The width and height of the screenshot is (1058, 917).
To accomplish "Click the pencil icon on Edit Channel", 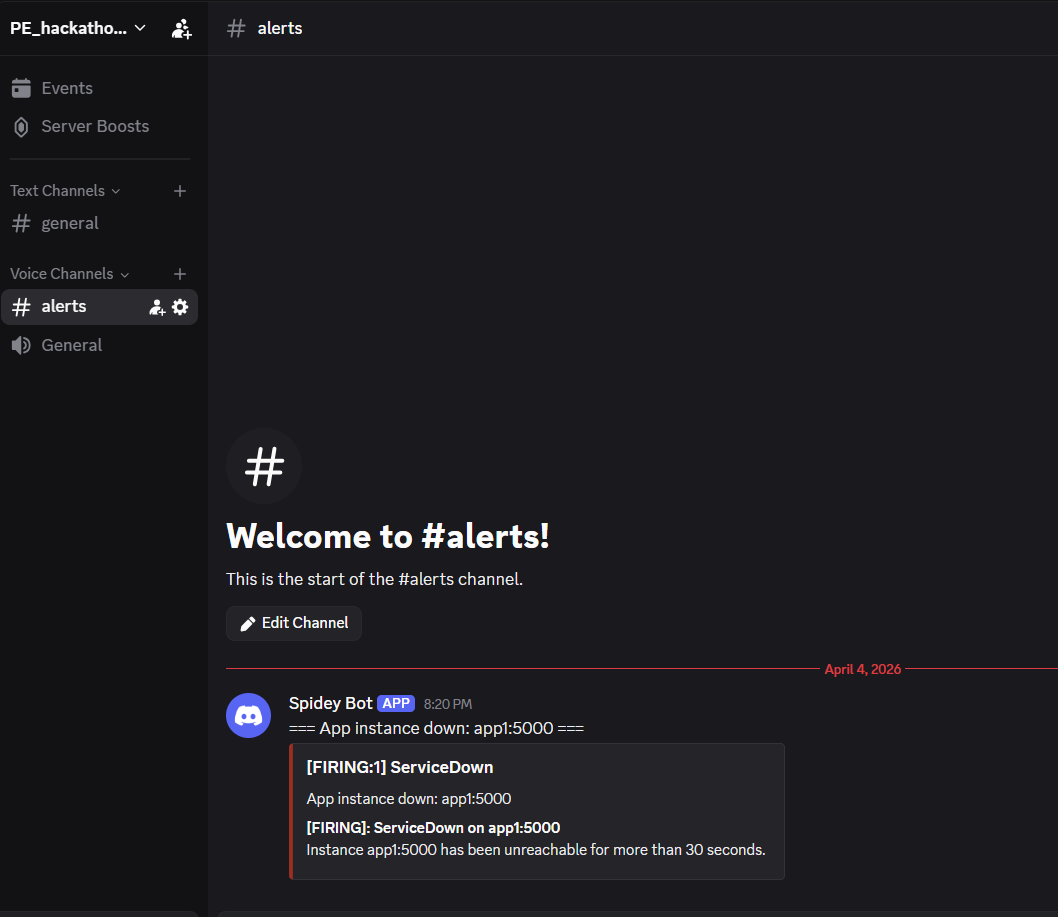I will coord(248,624).
